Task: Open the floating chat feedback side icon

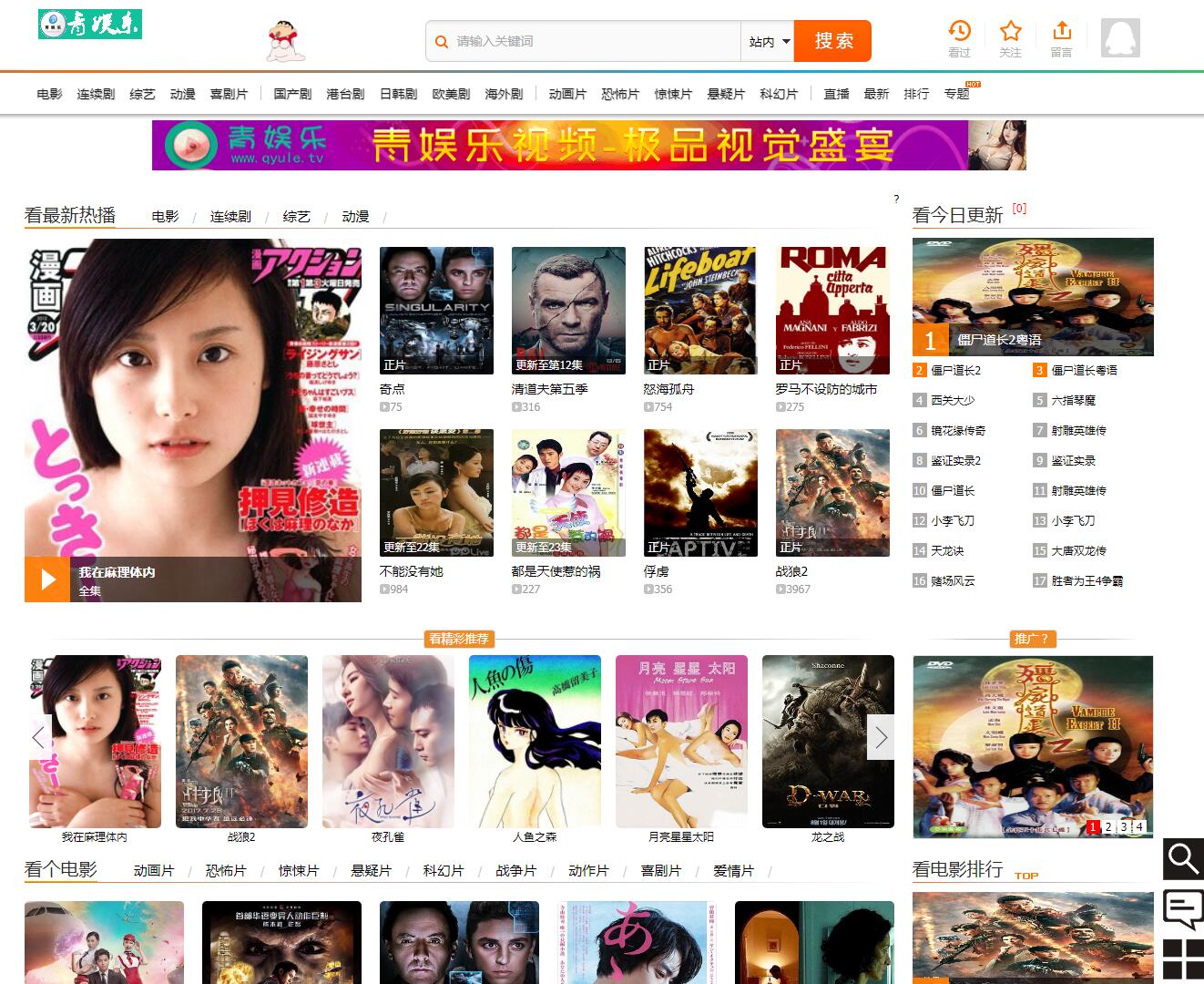Action: pyautogui.click(x=1183, y=909)
